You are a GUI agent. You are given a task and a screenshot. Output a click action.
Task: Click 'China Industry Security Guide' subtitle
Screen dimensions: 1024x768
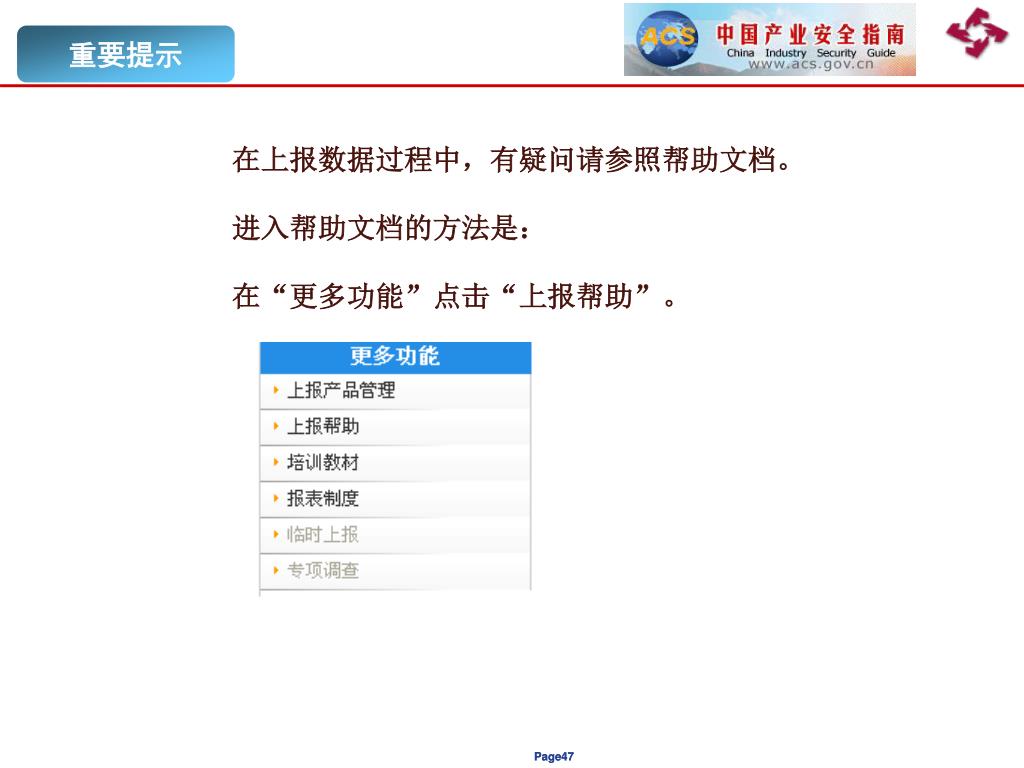pos(810,53)
